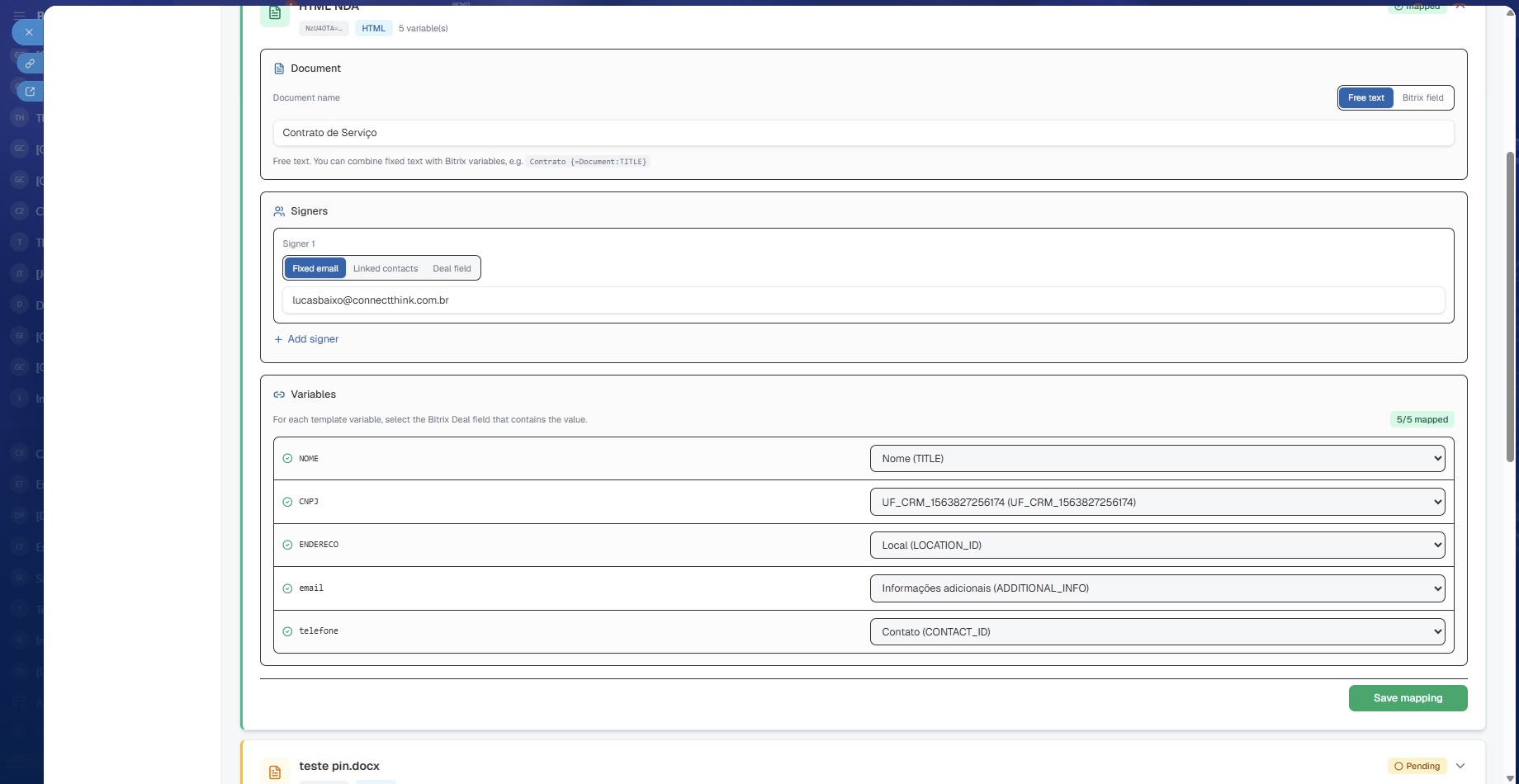The image size is (1519, 784).
Task: Copy link using the chain icon button
Action: (x=30, y=64)
